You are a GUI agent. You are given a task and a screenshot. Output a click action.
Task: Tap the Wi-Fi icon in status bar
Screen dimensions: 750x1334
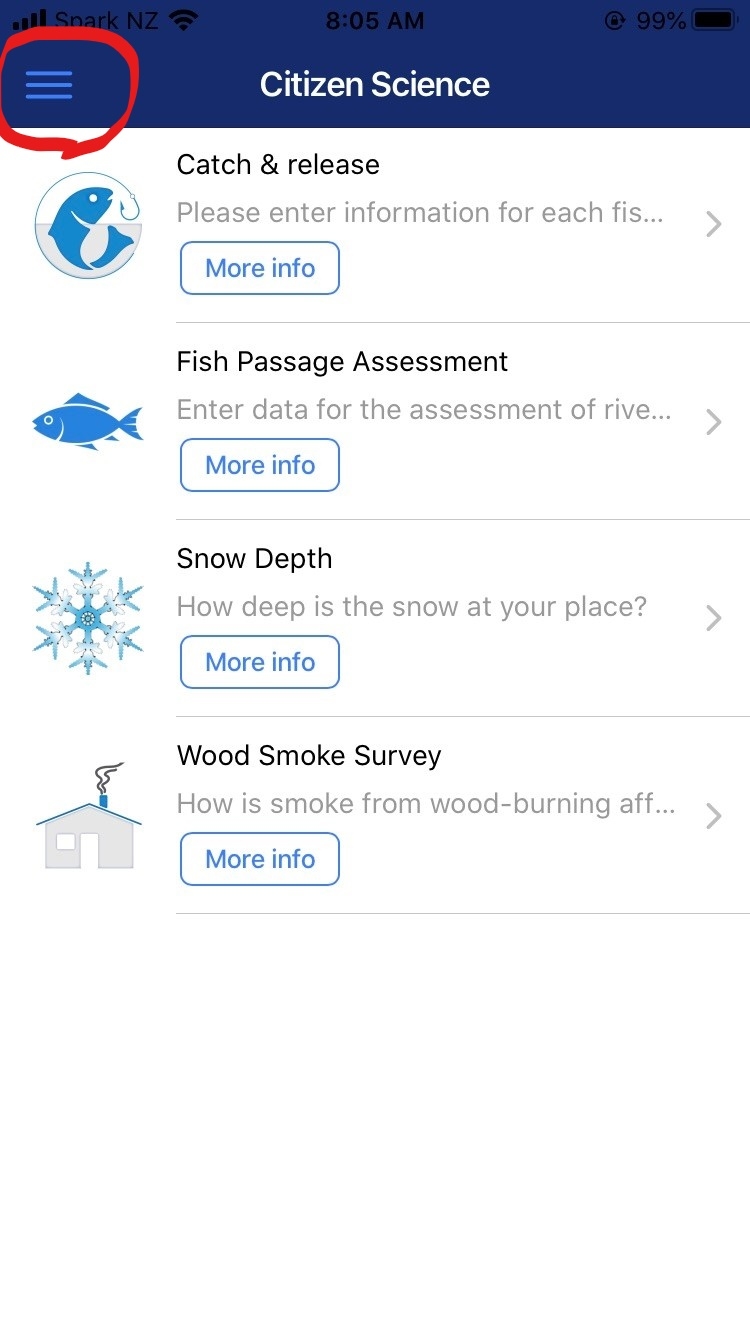coord(184,20)
